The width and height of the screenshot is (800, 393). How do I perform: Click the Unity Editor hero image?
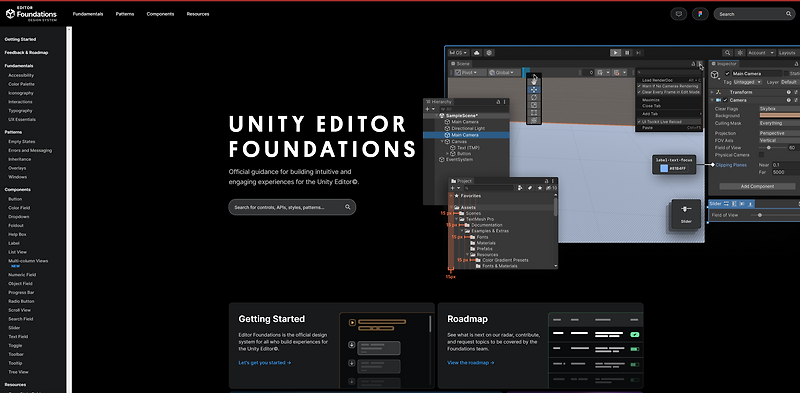click(x=611, y=162)
